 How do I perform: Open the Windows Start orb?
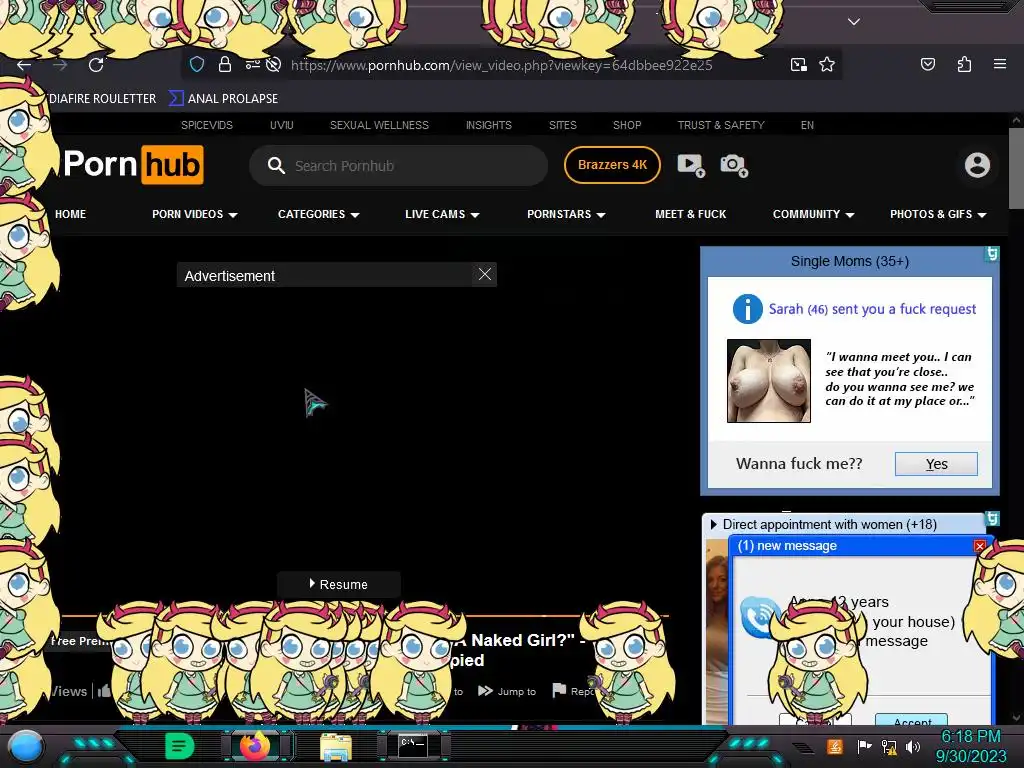pos(25,746)
